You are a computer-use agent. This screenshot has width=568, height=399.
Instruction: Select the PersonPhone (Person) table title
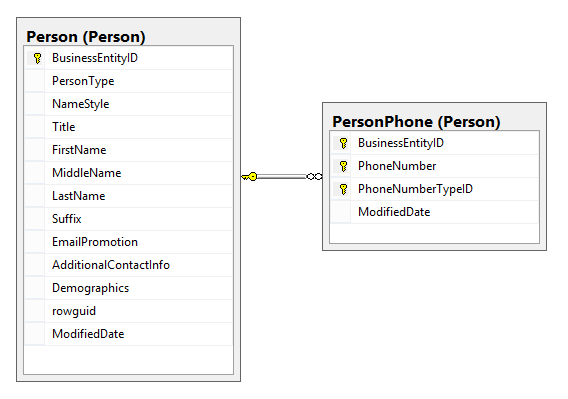(x=416, y=122)
